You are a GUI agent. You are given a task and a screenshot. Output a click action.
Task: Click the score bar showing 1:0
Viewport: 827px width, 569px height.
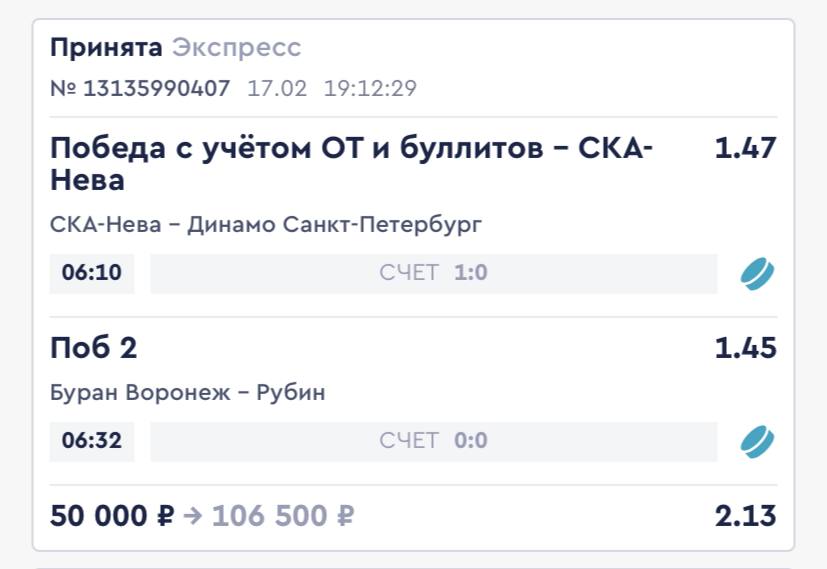433,273
